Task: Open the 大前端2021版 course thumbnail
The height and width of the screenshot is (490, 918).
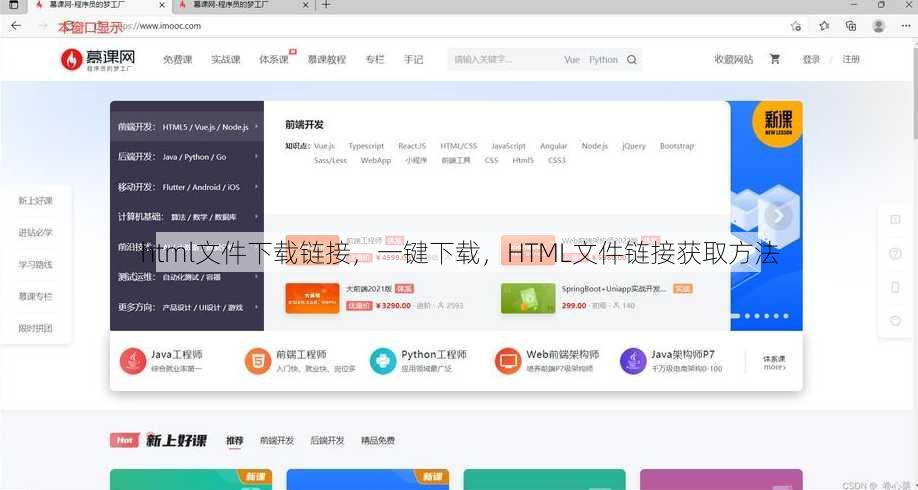Action: coord(313,298)
